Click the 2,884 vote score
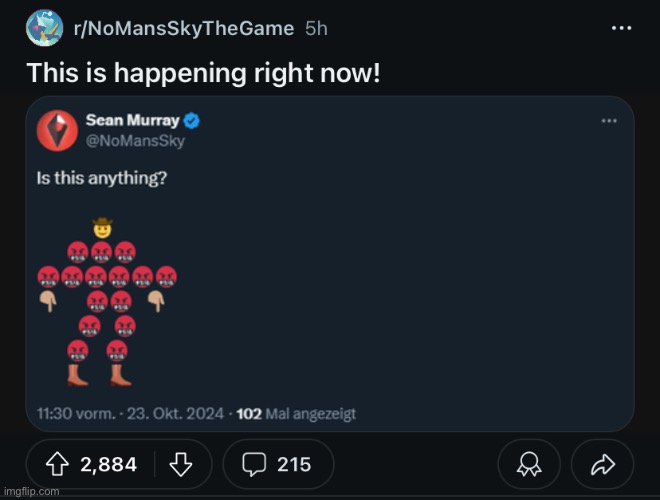Viewport: 660px width, 500px height. pyautogui.click(x=109, y=465)
